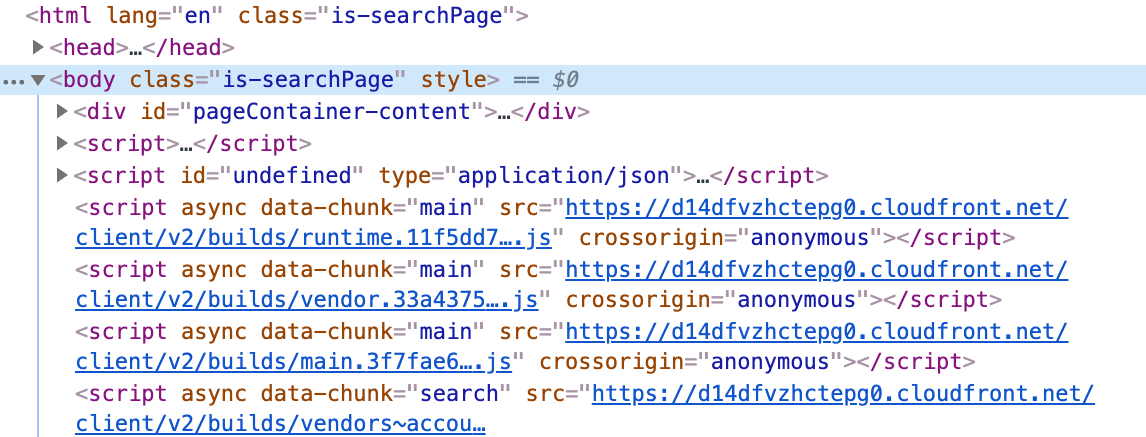Click the "is-searchPage" class value on html
This screenshot has width=1146, height=437.
[x=417, y=16]
